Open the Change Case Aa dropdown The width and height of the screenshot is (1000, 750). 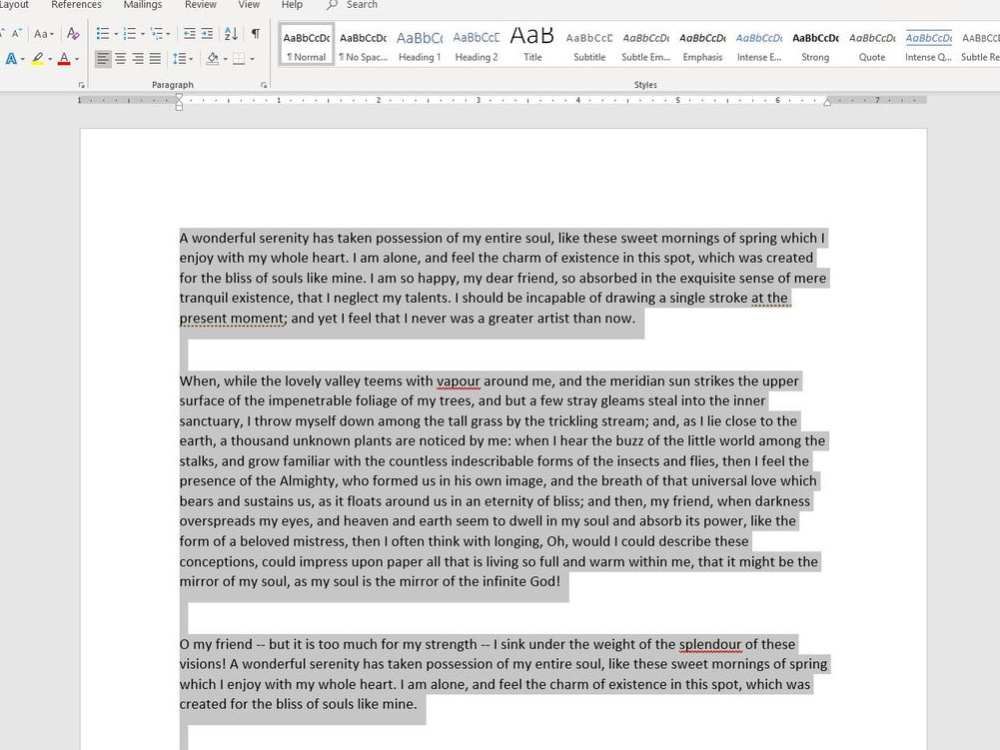[44, 34]
